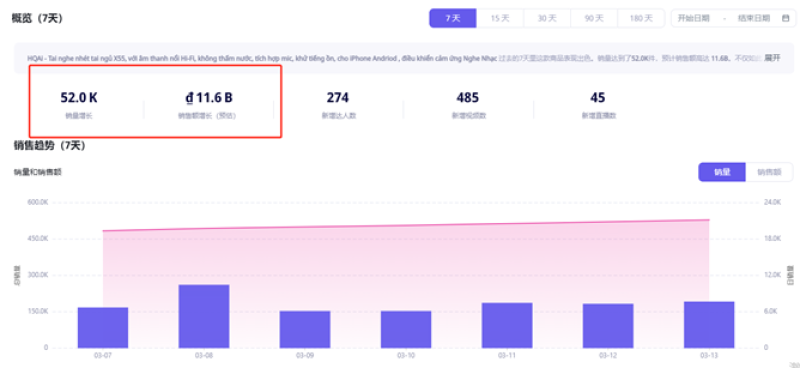Click the 450.0K left axis label
Screen dimensions: 800x368
tap(38, 238)
